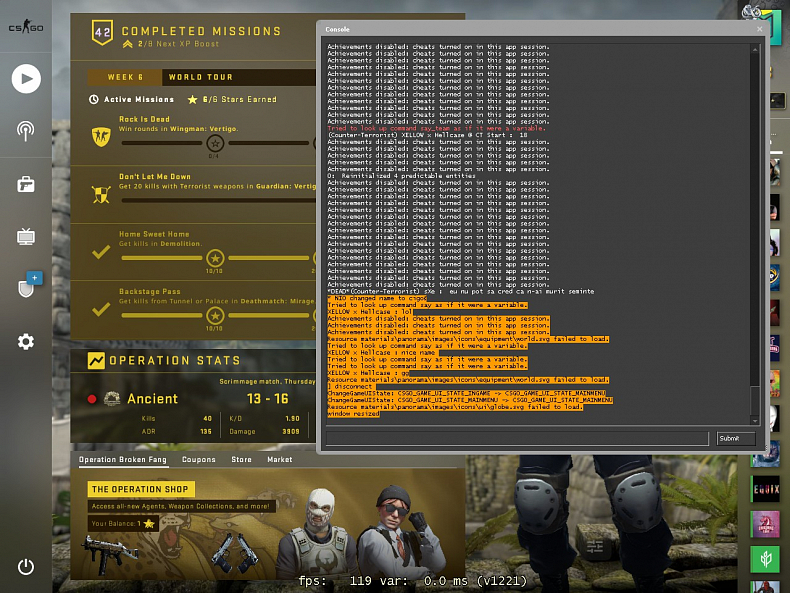Select the World Tour tab
The height and width of the screenshot is (593, 790).
point(201,77)
